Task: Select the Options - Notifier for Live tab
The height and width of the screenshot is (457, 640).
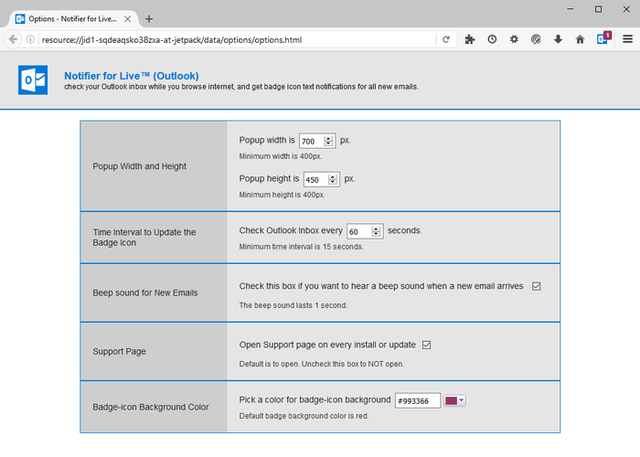Action: [x=73, y=19]
